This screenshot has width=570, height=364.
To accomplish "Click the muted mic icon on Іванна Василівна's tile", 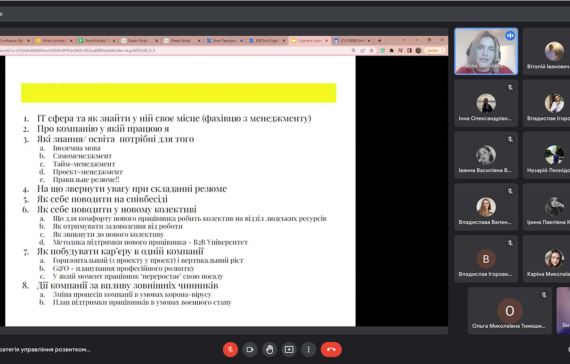I will click(x=510, y=139).
